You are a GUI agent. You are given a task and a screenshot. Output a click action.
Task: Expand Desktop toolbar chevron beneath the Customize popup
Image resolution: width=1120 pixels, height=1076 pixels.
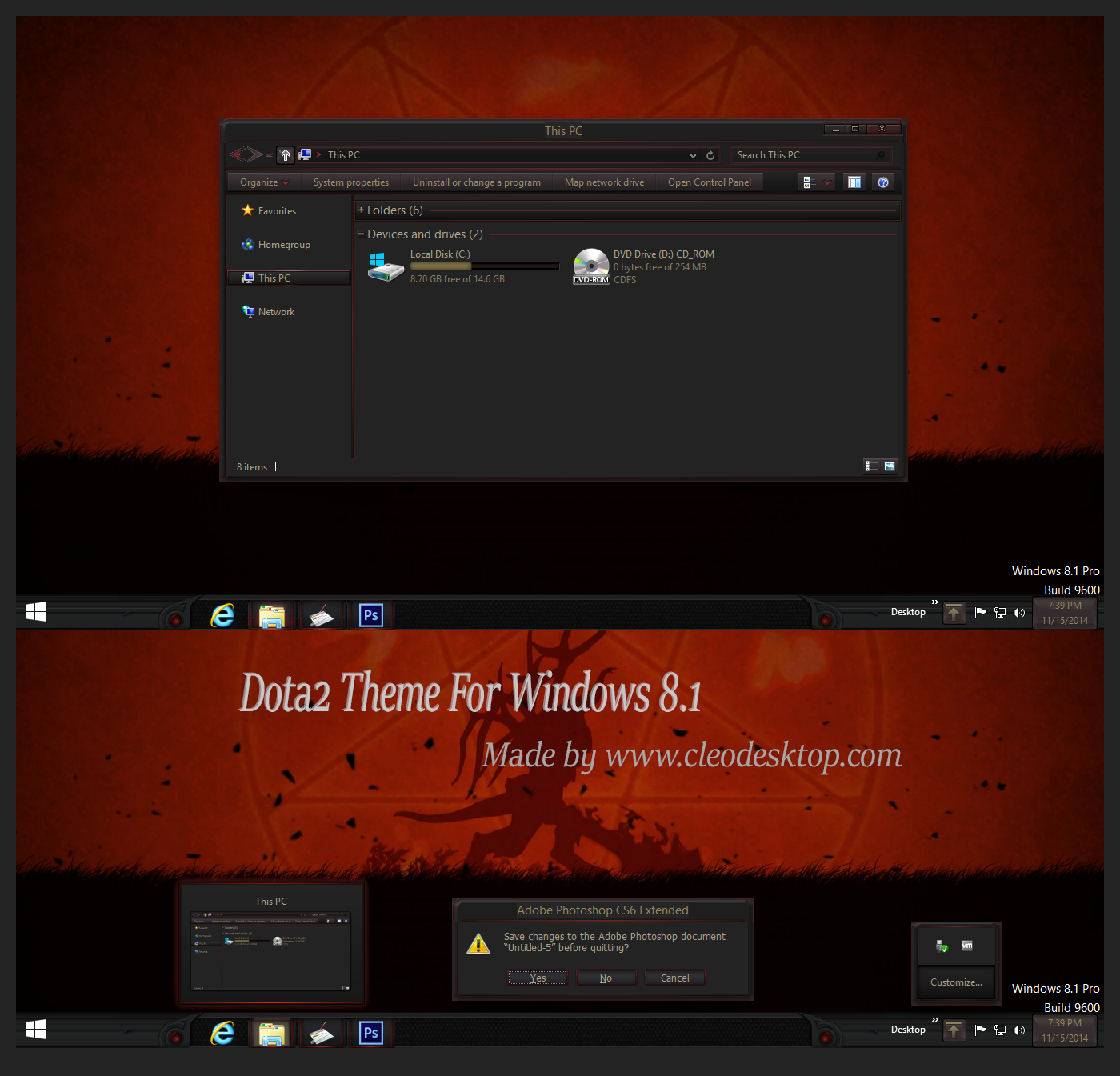point(935,1019)
